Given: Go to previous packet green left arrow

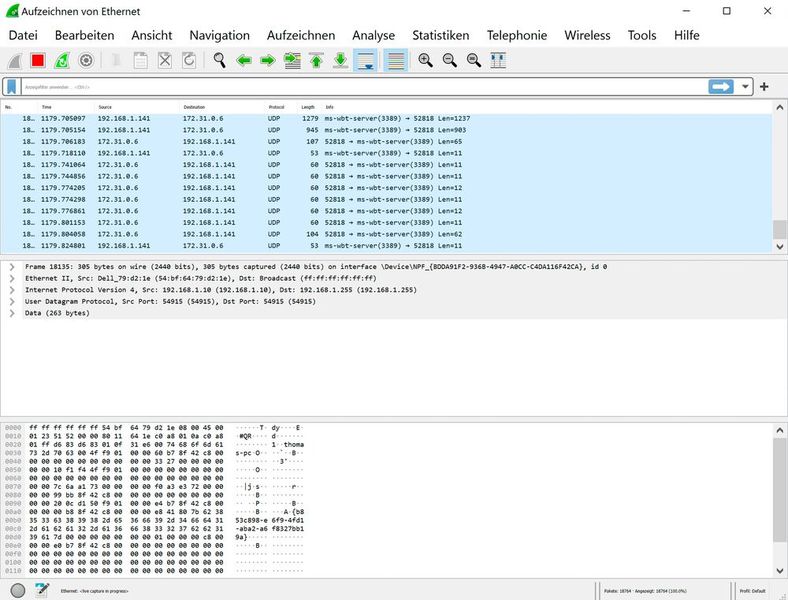Looking at the screenshot, I should point(244,60).
